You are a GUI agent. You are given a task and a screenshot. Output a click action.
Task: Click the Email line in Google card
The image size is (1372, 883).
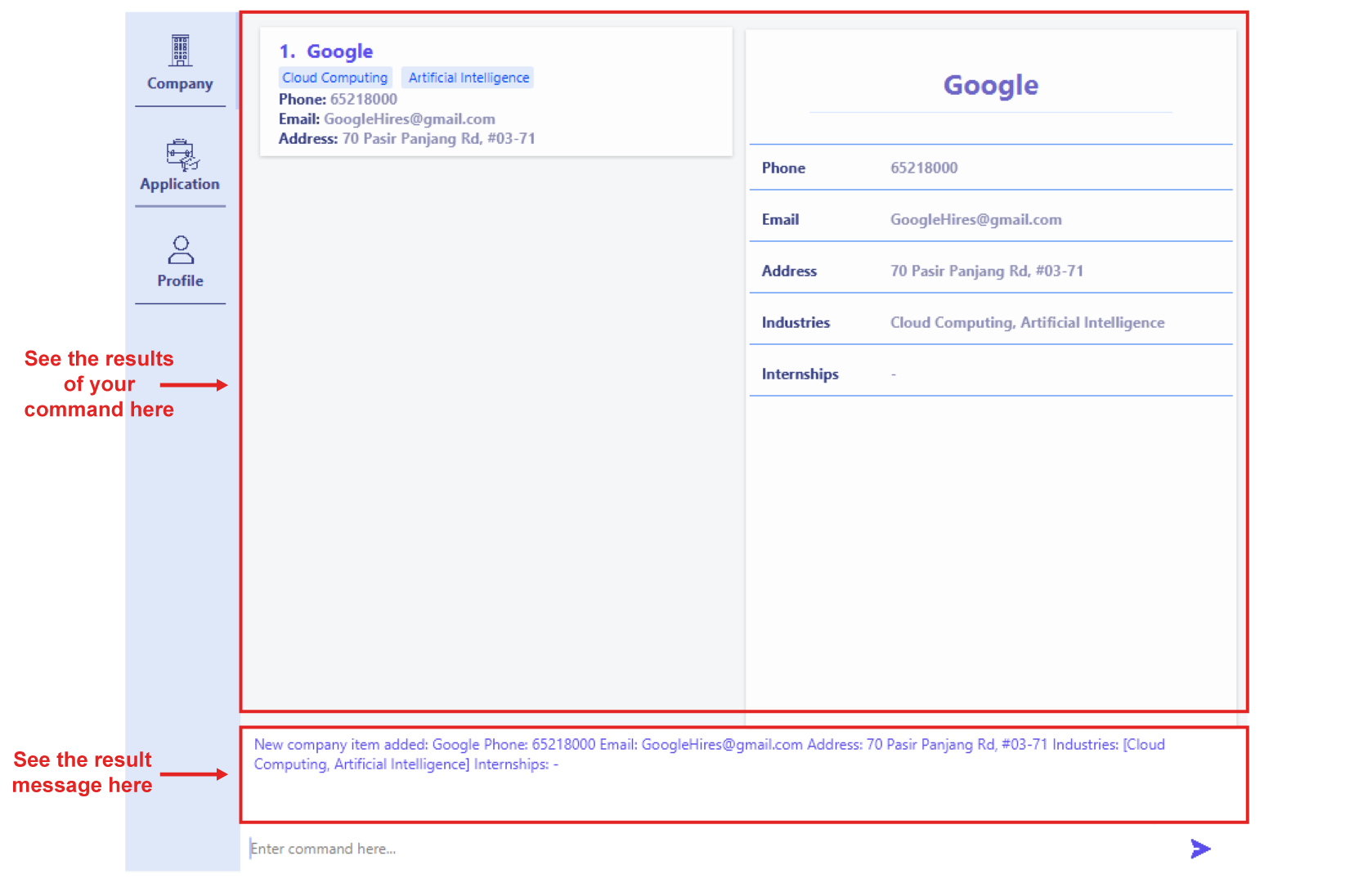(x=387, y=119)
